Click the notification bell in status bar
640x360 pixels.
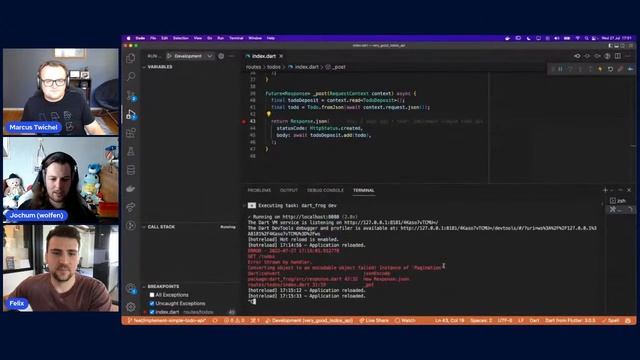click(628, 320)
